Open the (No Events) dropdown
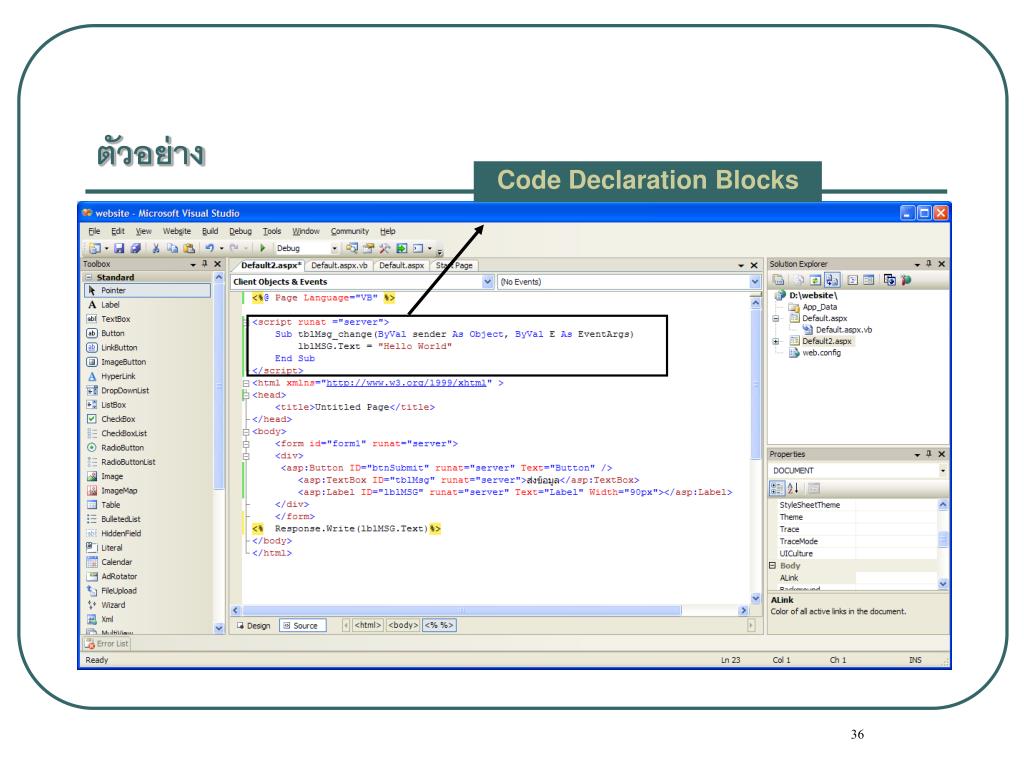1024x768 pixels. click(x=755, y=282)
